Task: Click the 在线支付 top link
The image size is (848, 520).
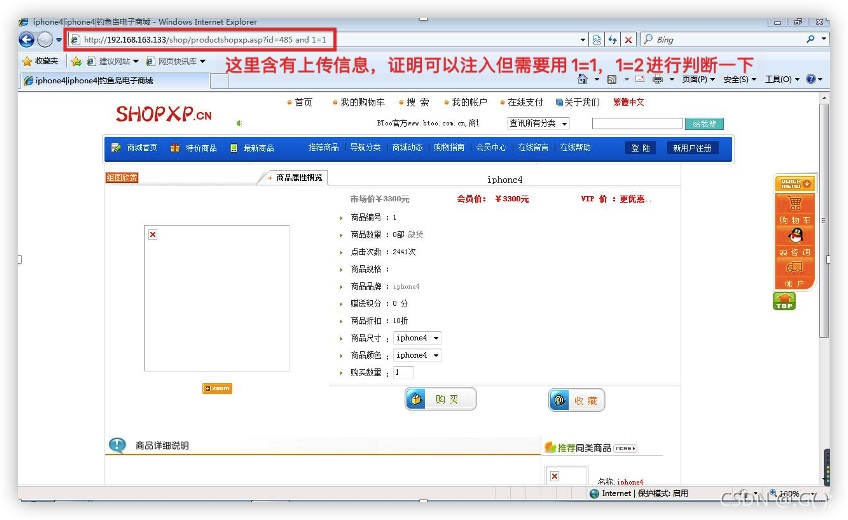Action: pyautogui.click(x=525, y=102)
